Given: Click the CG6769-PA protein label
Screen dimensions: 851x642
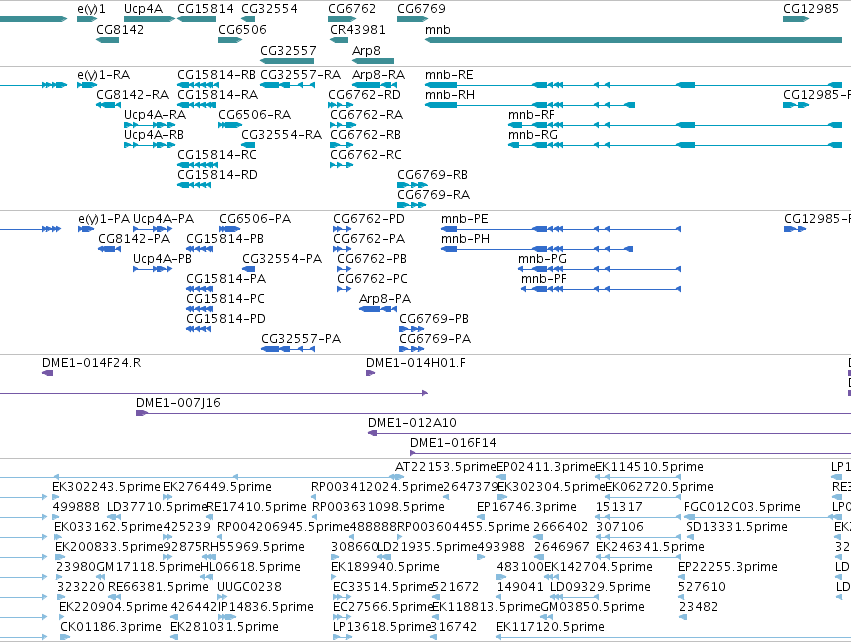Looking at the screenshot, I should click(x=435, y=339).
